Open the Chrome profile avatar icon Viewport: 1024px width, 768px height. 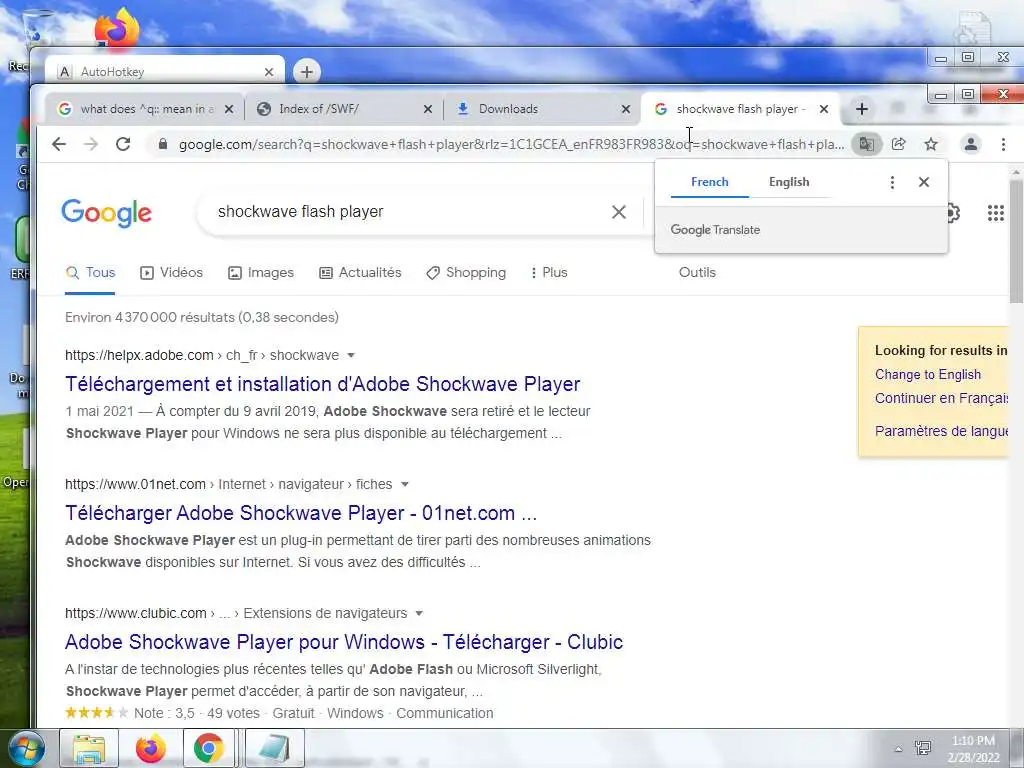click(x=971, y=144)
